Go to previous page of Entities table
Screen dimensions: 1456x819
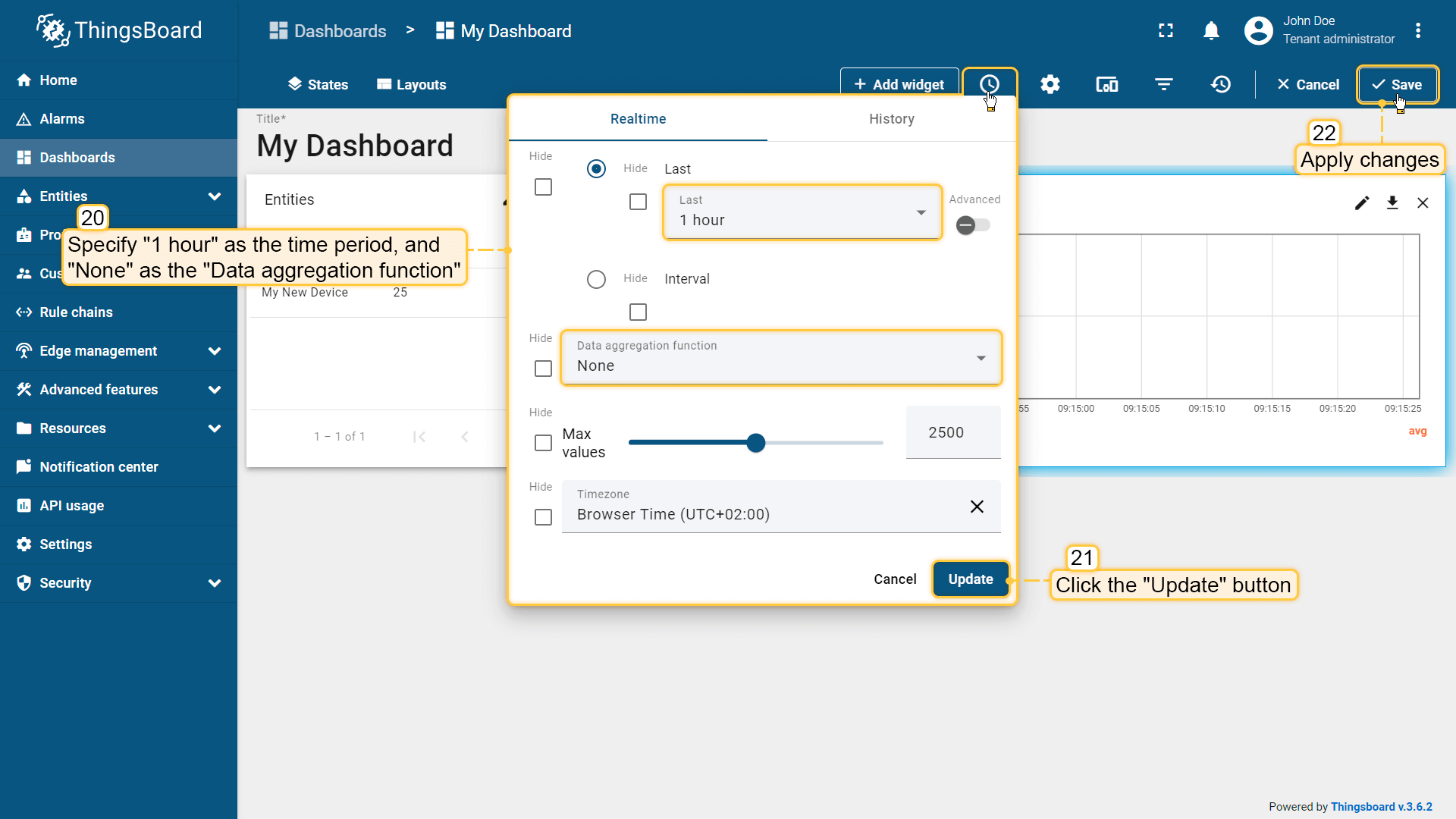465,436
